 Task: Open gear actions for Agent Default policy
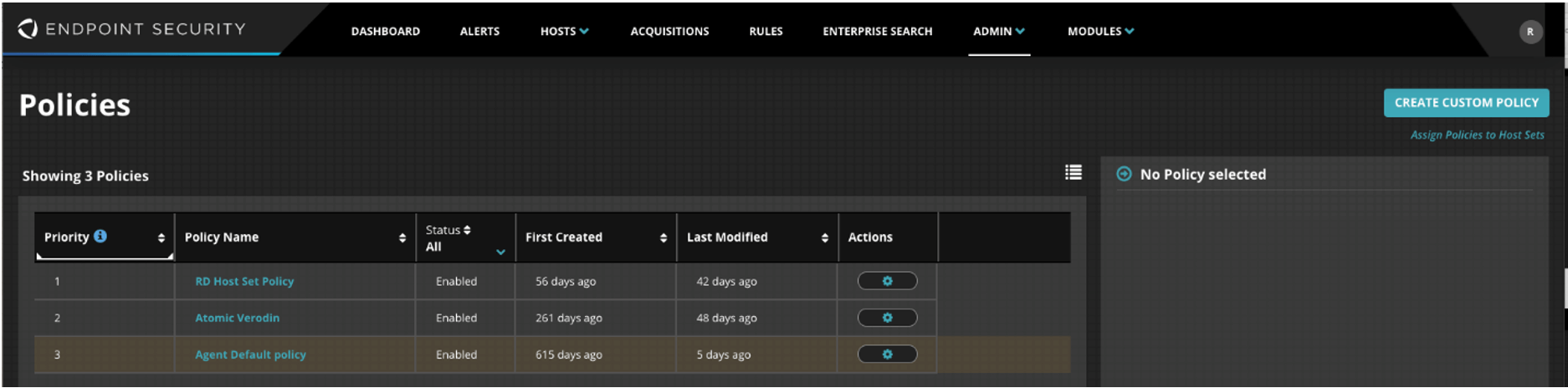point(887,355)
